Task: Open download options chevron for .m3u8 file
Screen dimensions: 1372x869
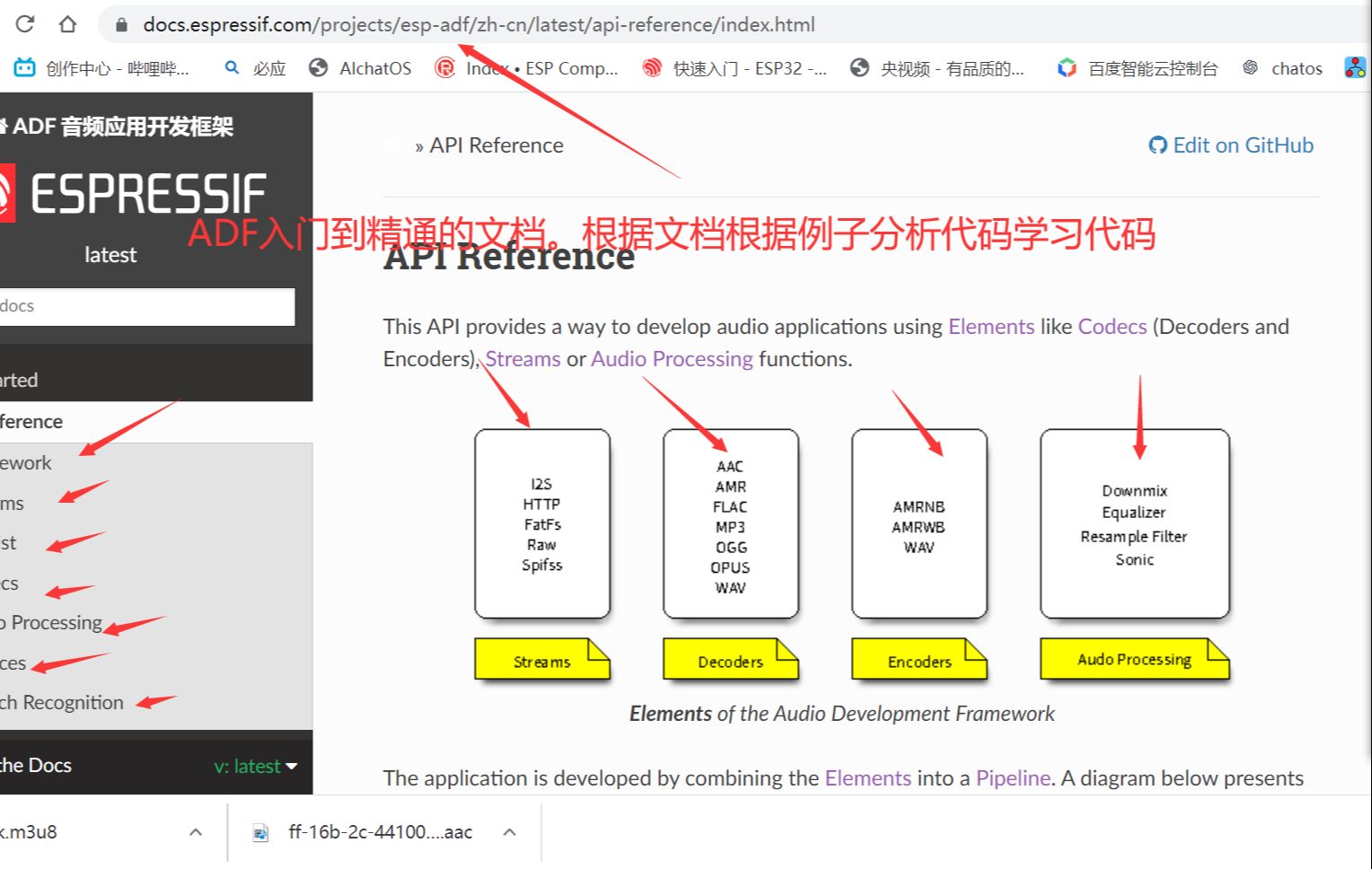Action: coord(195,832)
